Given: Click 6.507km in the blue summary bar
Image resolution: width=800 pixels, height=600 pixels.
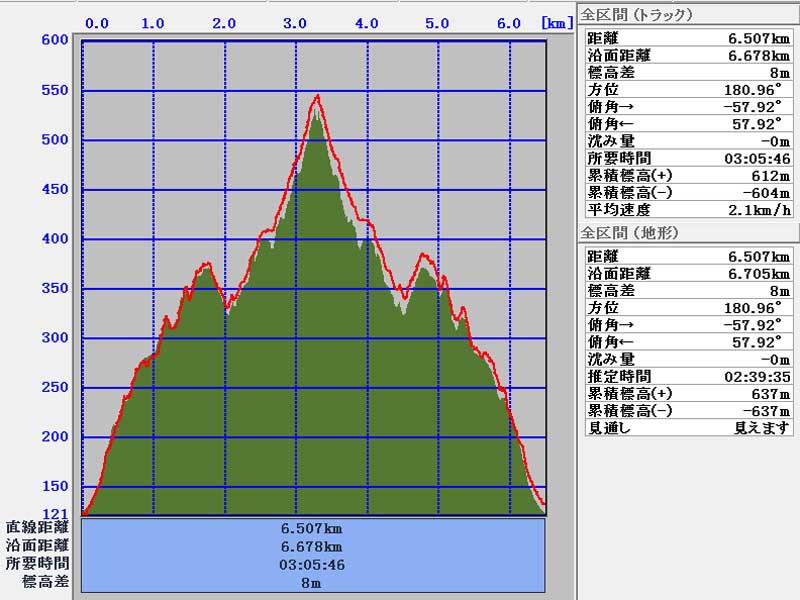Looking at the screenshot, I should point(313,528).
